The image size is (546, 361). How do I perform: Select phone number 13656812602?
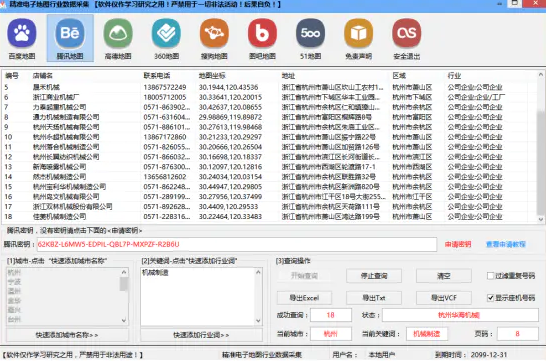pyautogui.click(x=165, y=176)
